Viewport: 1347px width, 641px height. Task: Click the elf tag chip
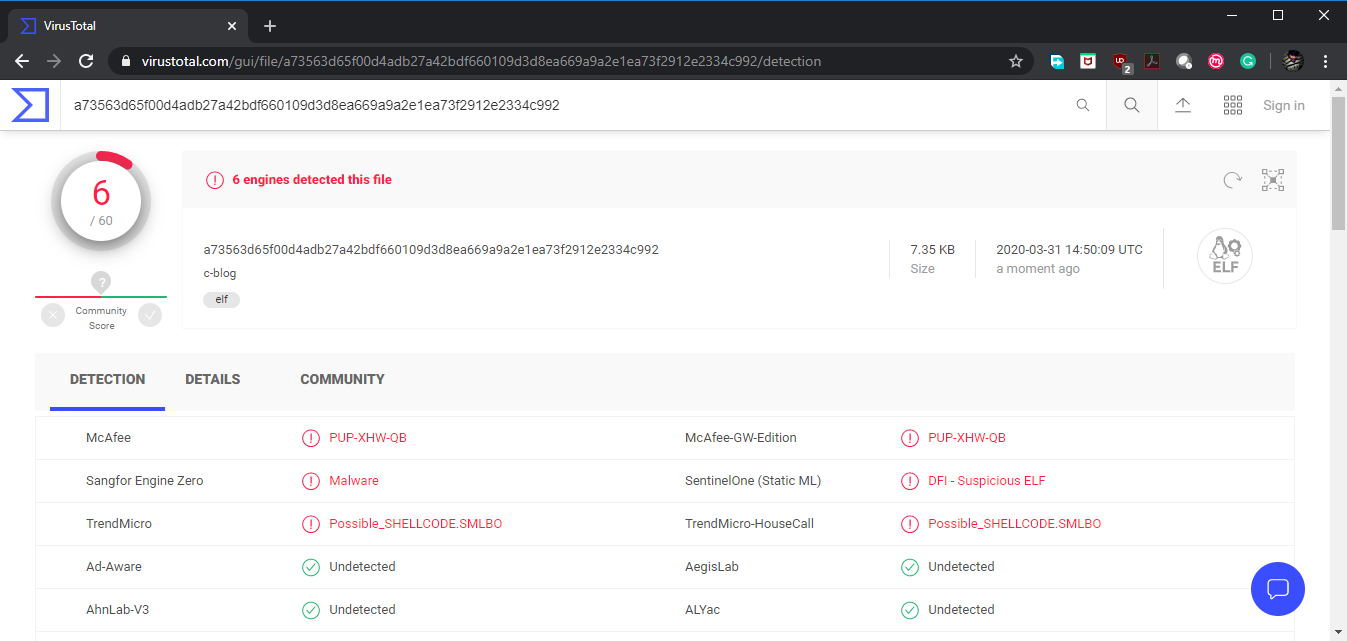pos(221,299)
